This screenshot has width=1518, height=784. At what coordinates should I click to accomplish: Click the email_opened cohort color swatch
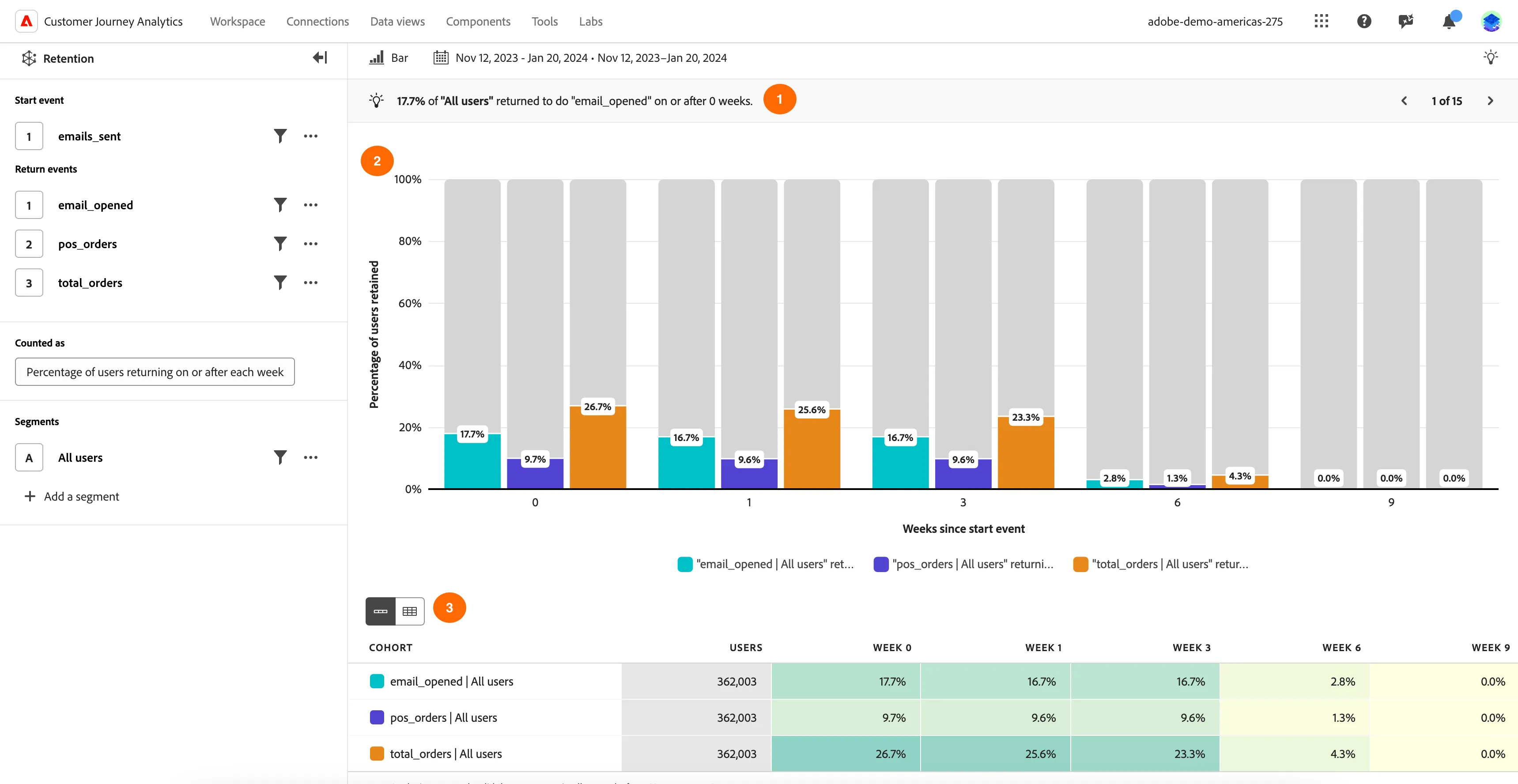click(377, 682)
